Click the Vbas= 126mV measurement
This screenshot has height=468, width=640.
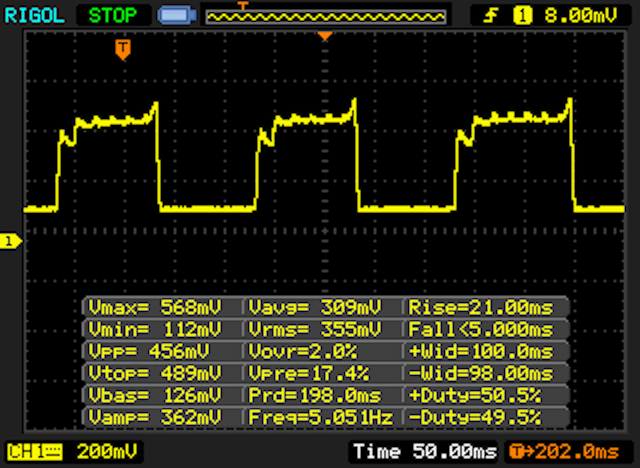pyautogui.click(x=155, y=395)
